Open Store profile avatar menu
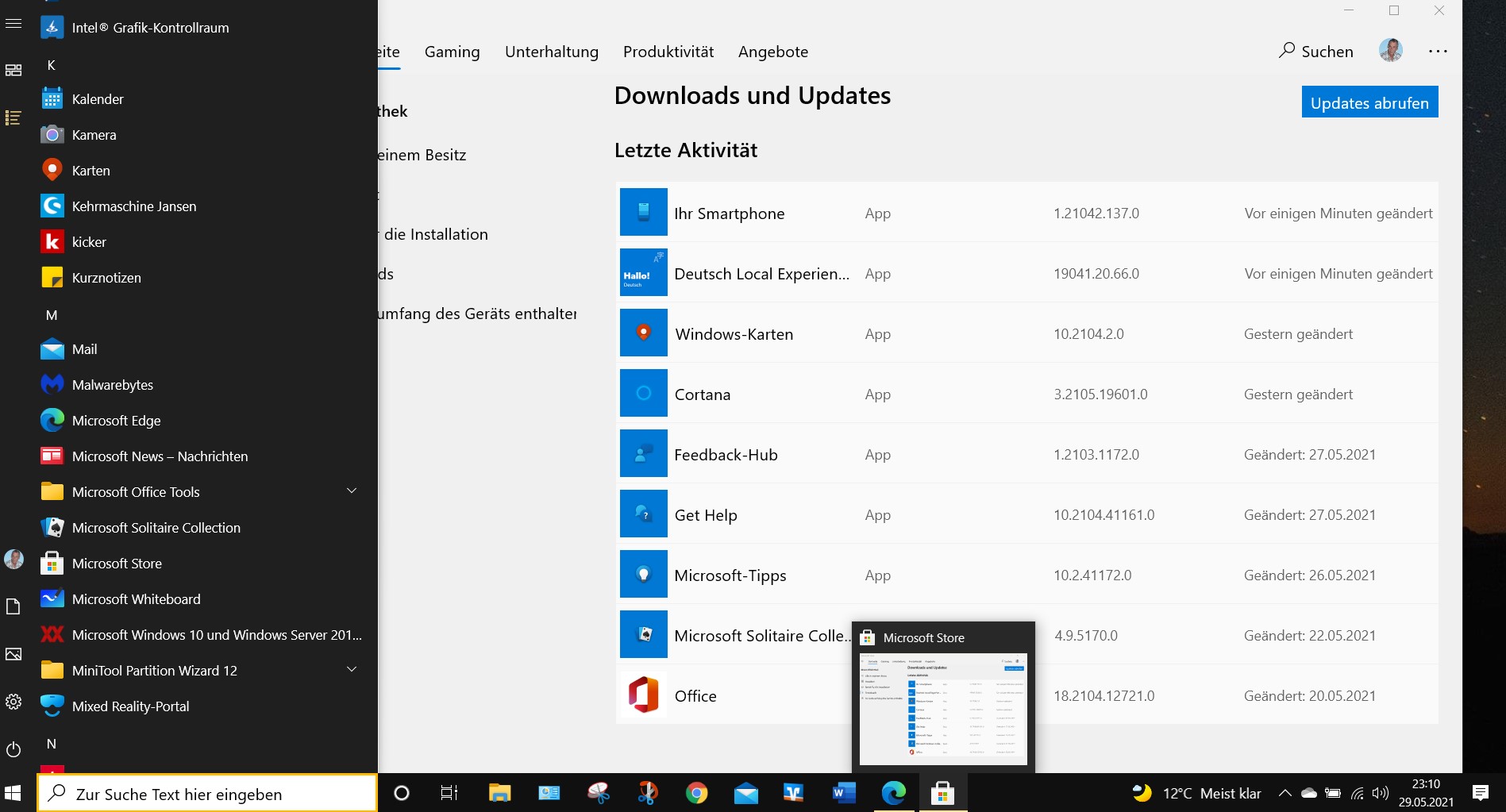Screen dimensions: 1506x812 pyautogui.click(x=1391, y=50)
